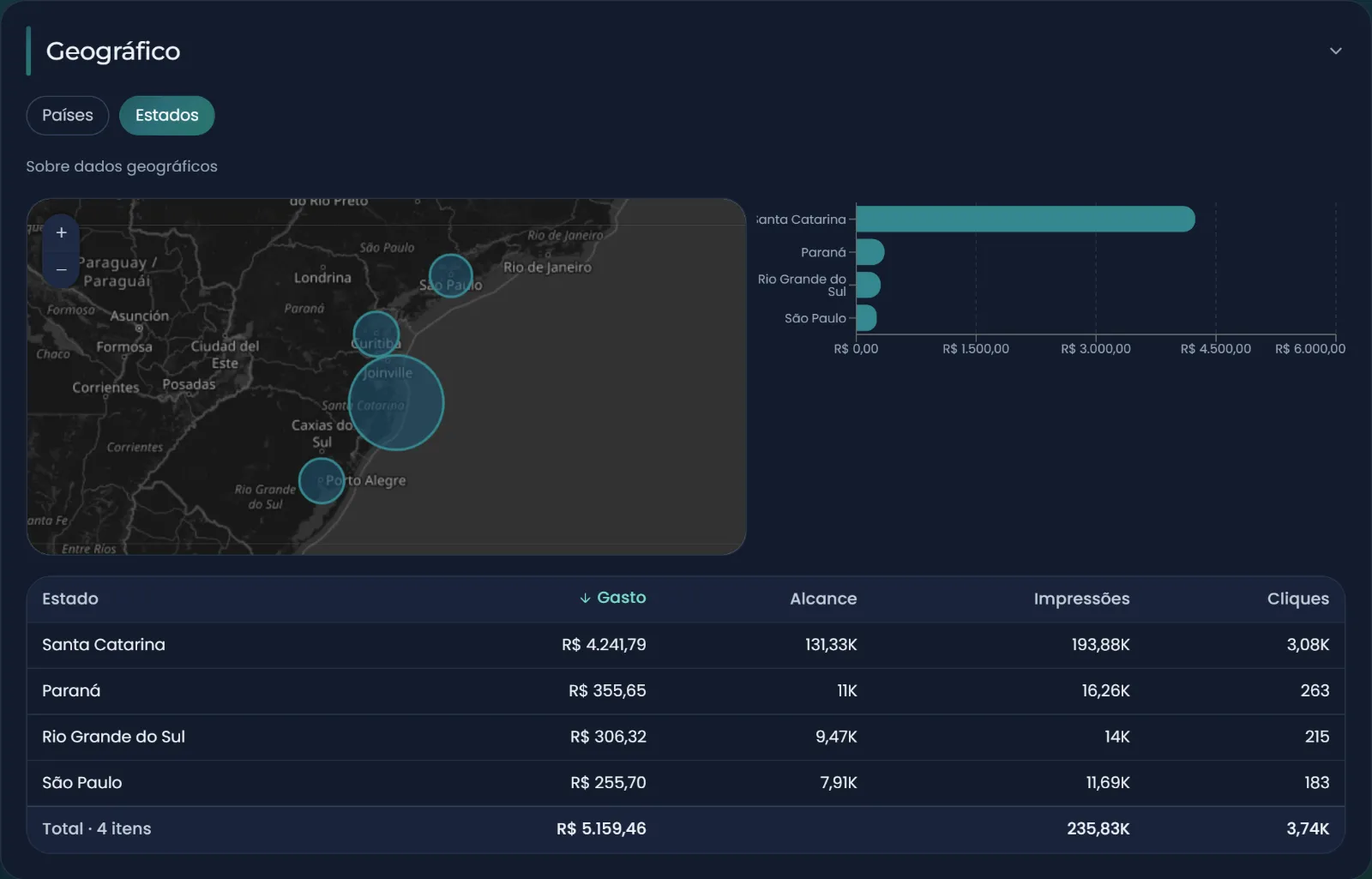Click the total R$ 5.159,46 value
This screenshot has height=879, width=1372.
click(601, 828)
